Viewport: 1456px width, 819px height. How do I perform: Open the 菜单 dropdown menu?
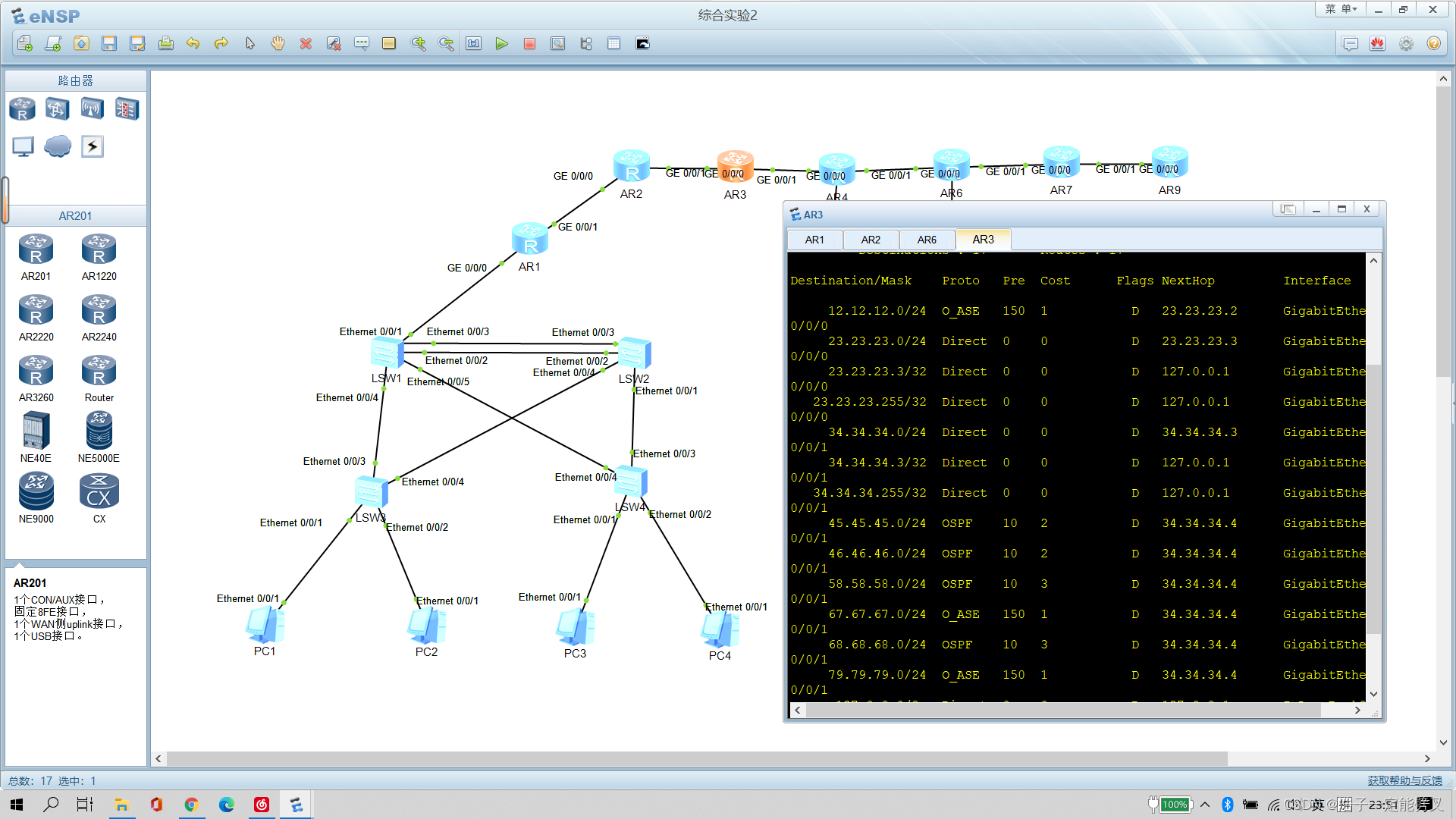(x=1341, y=9)
